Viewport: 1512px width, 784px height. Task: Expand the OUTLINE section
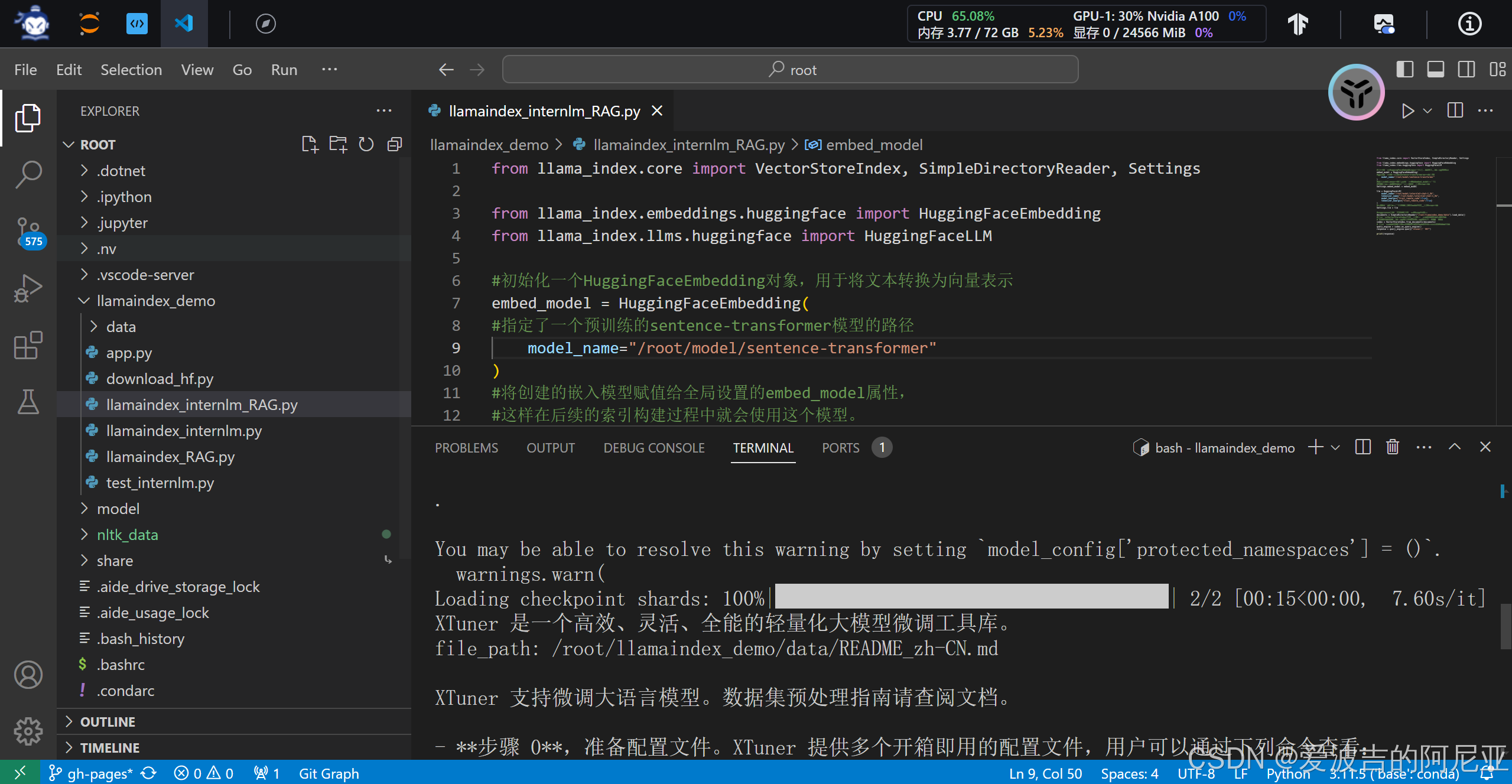(x=108, y=721)
